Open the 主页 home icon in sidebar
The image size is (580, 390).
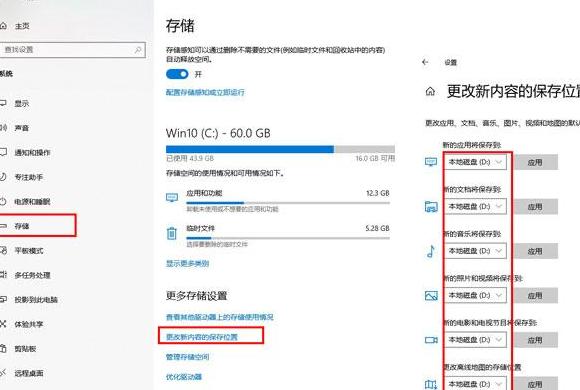pyautogui.click(x=3, y=26)
